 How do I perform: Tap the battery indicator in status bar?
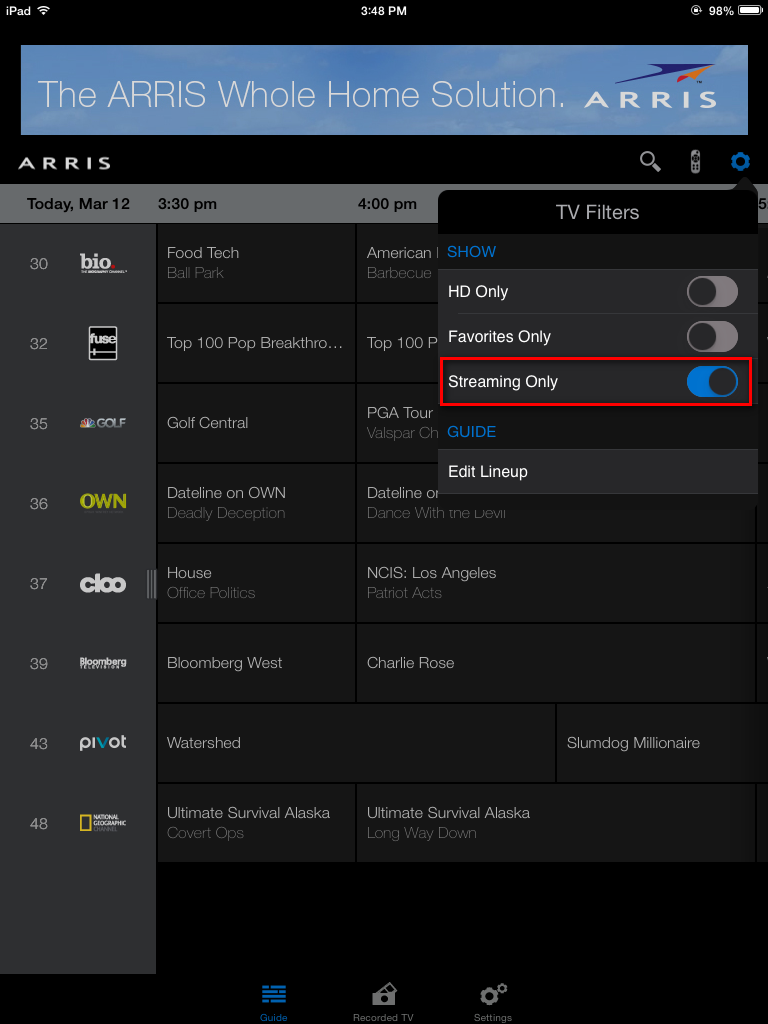tap(750, 10)
